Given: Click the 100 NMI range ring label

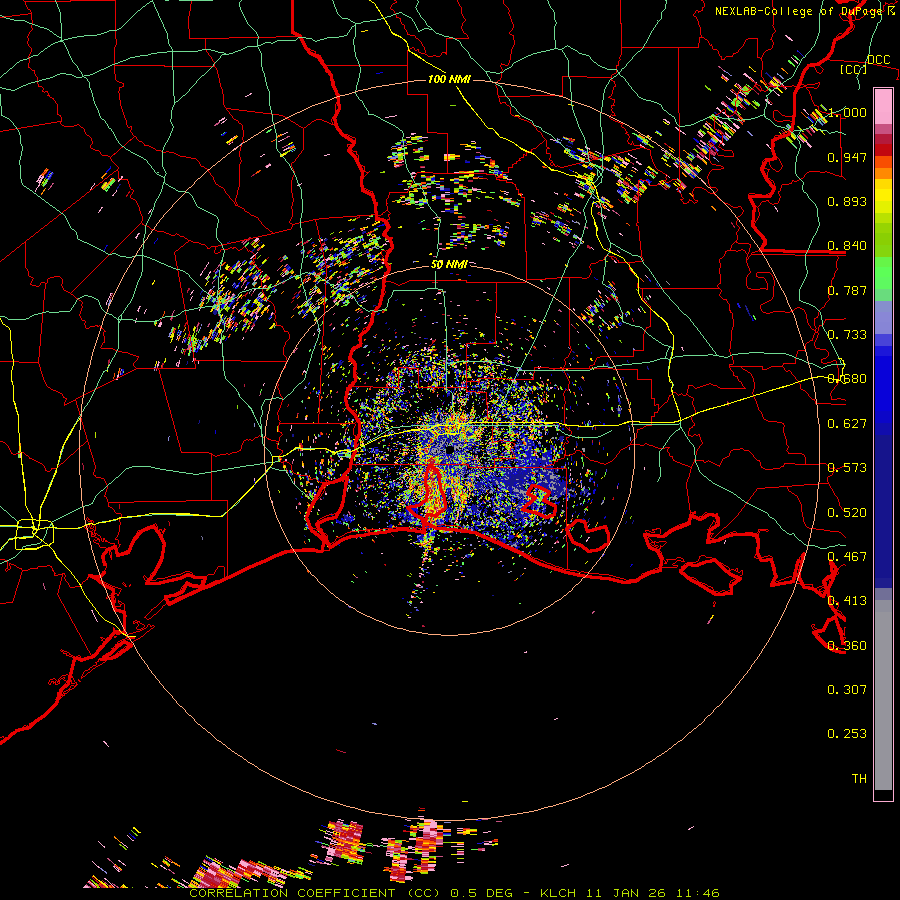Looking at the screenshot, I should pyautogui.click(x=449, y=79).
